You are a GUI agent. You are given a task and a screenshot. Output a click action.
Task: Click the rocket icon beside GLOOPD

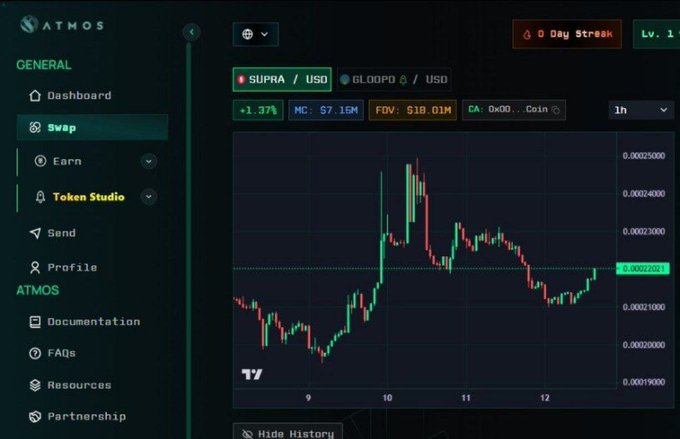point(403,80)
